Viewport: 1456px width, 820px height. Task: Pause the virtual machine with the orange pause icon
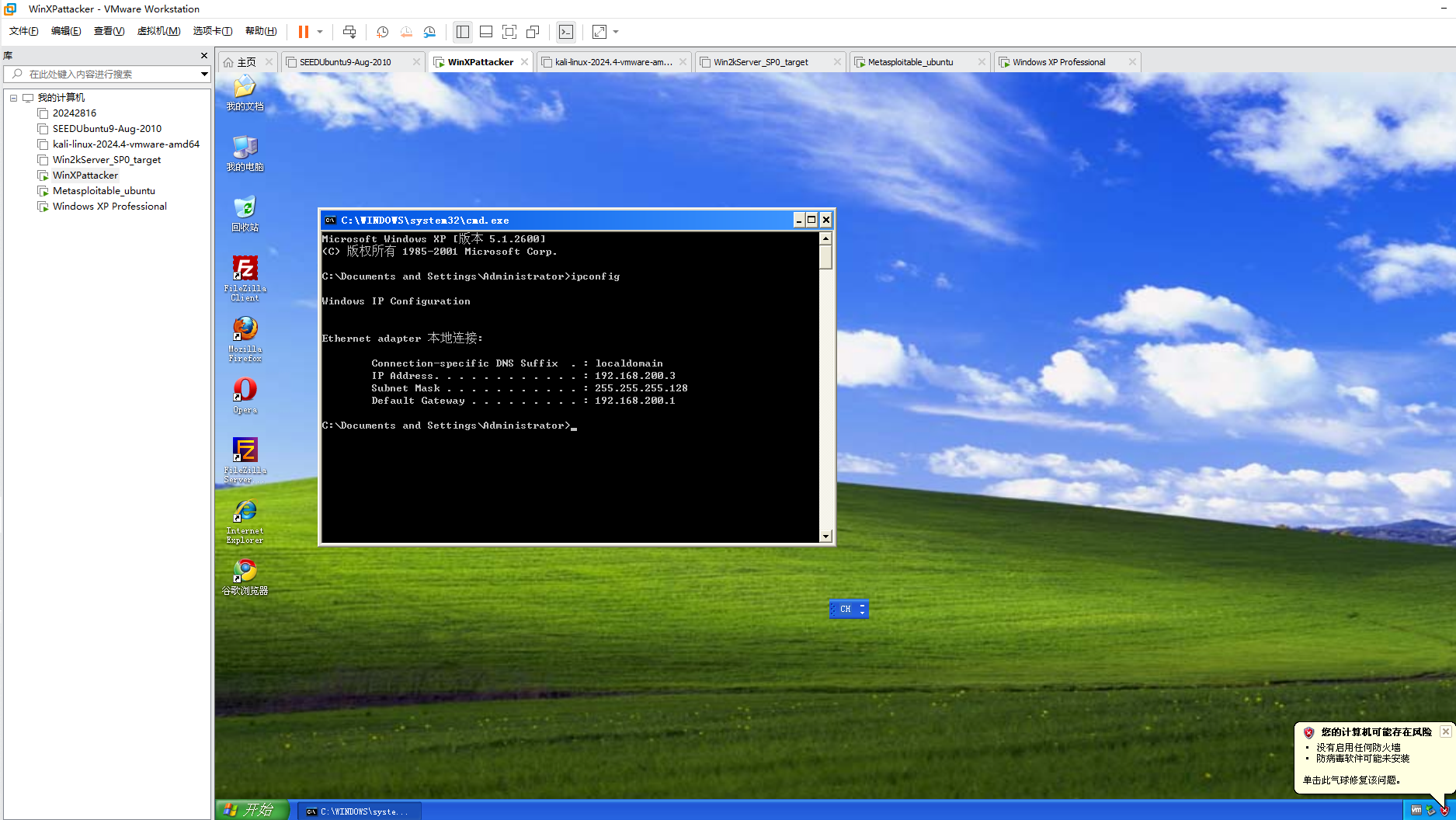(x=304, y=32)
